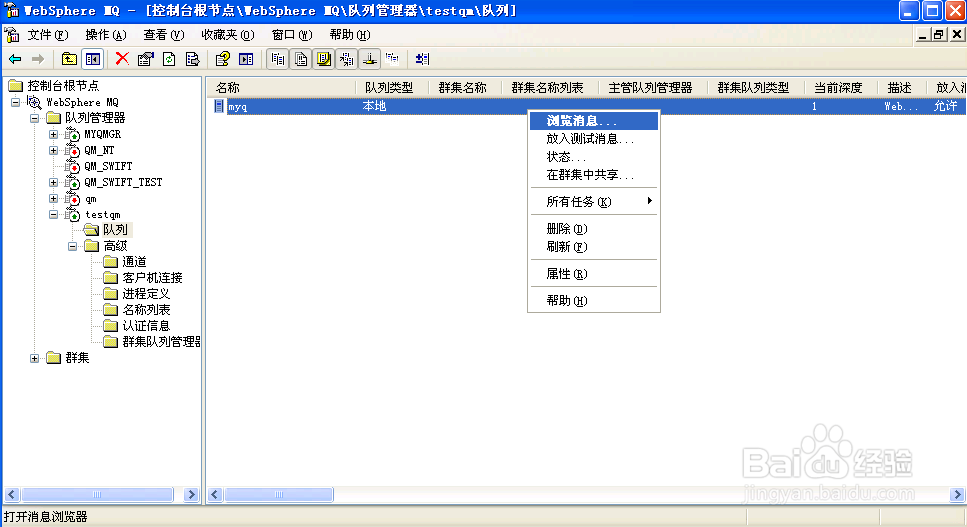This screenshot has height=527, width=967.
Task: Click the green Refresh toolbar icon
Action: 169,59
